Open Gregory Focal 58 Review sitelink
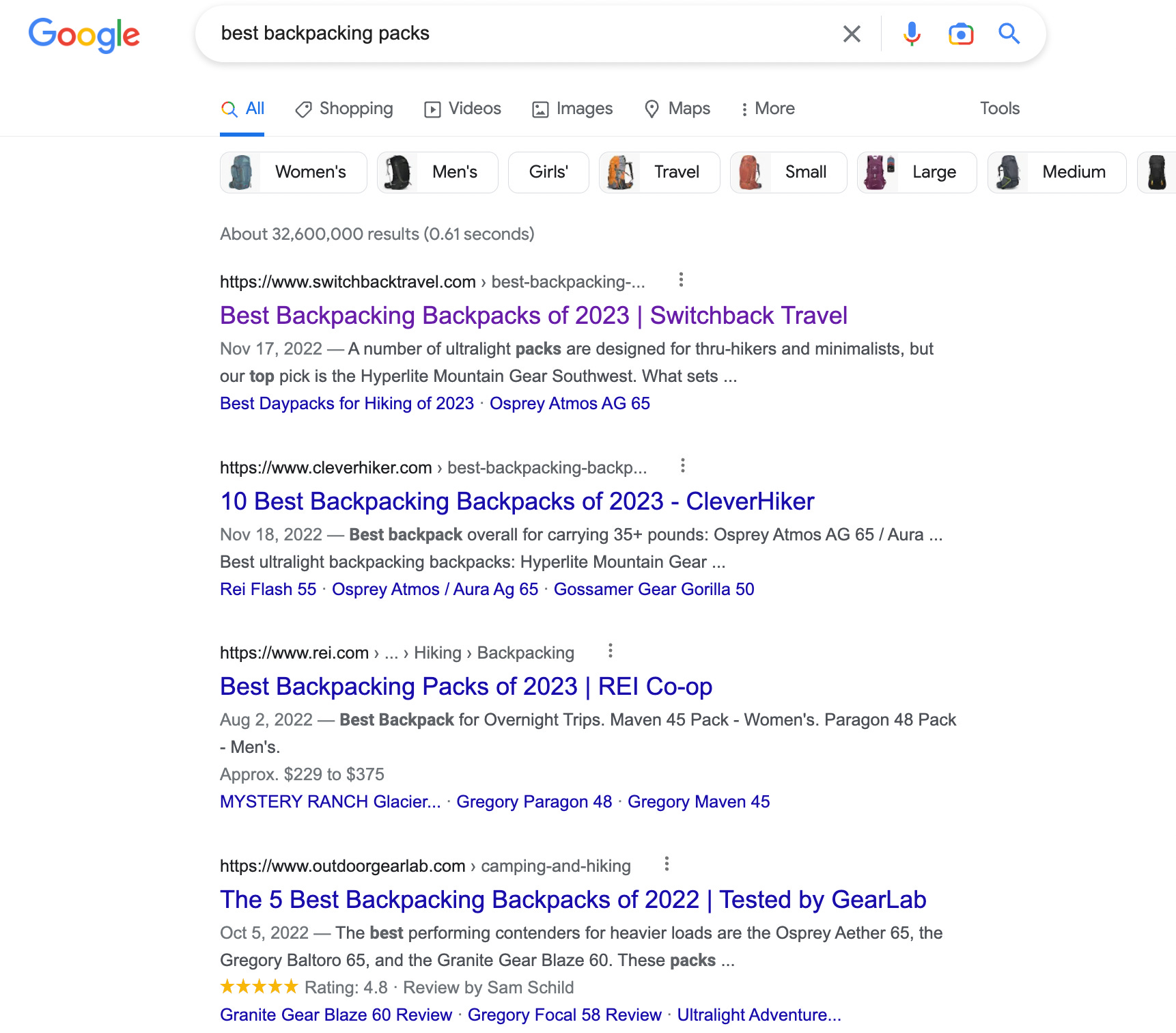1176x1033 pixels. tap(565, 1015)
